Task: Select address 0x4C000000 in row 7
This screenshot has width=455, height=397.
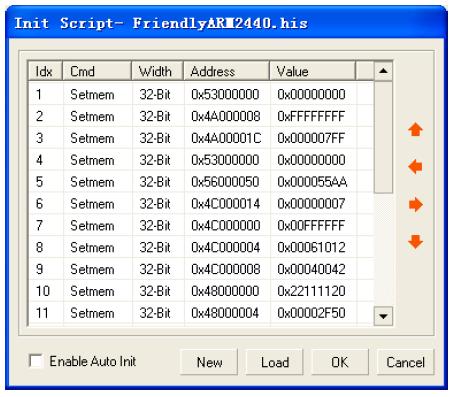Action: [x=226, y=226]
